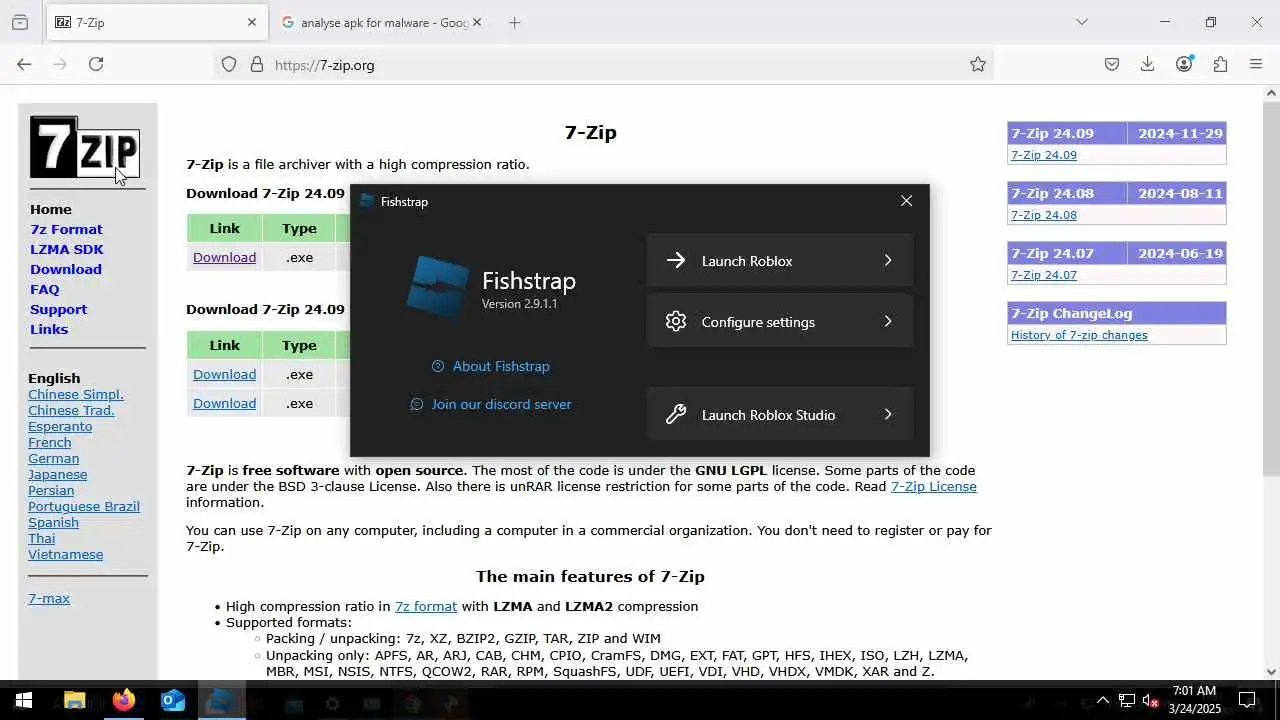
Task: Launch Roblox Studio from Fishstrap
Action: point(780,414)
